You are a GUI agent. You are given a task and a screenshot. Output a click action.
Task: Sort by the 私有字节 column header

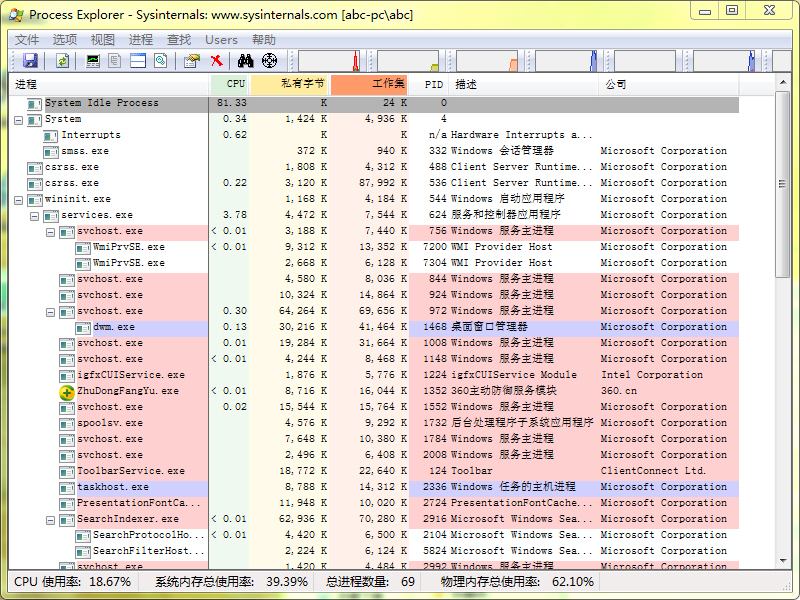tap(289, 84)
